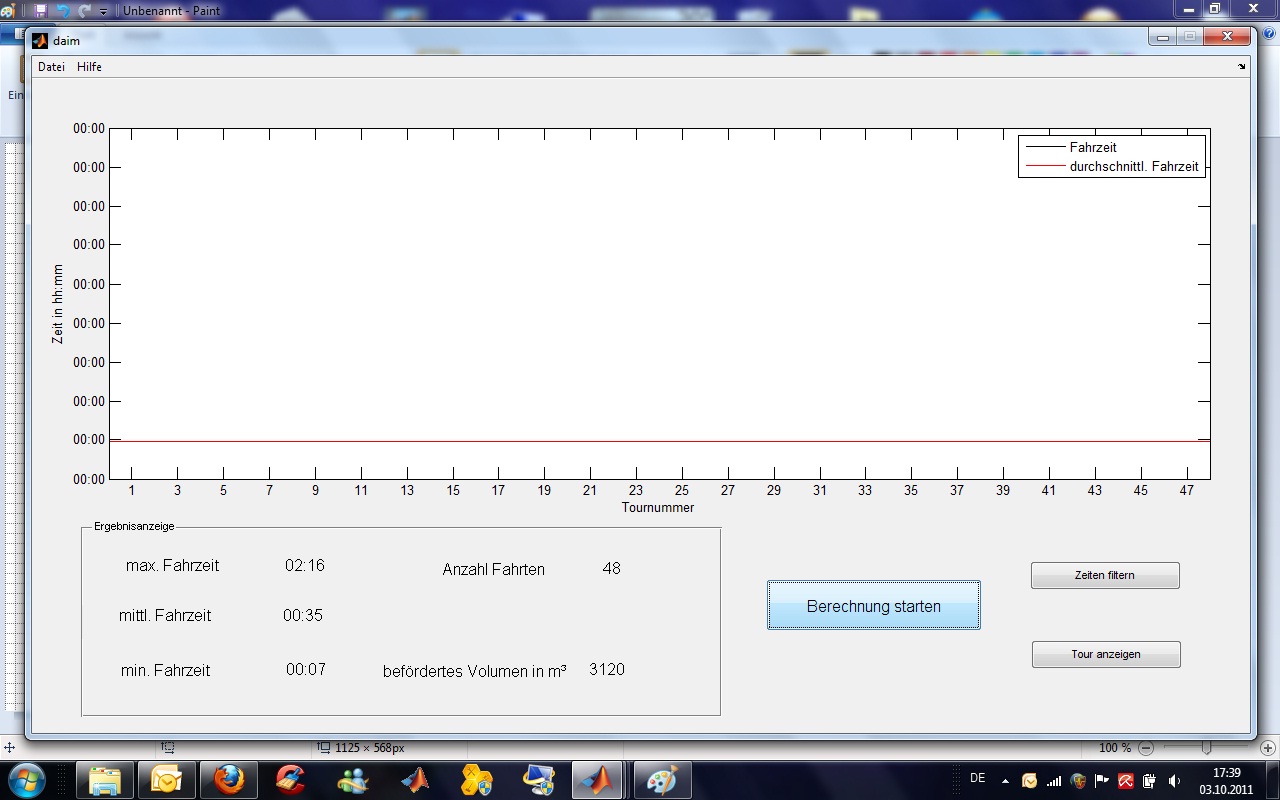Show hidden system tray icons
1280x800 pixels.
click(x=1005, y=781)
